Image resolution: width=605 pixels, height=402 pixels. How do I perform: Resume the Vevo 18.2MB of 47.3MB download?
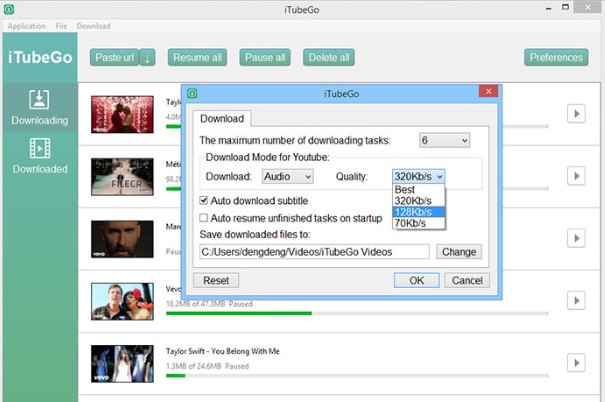pyautogui.click(x=576, y=301)
